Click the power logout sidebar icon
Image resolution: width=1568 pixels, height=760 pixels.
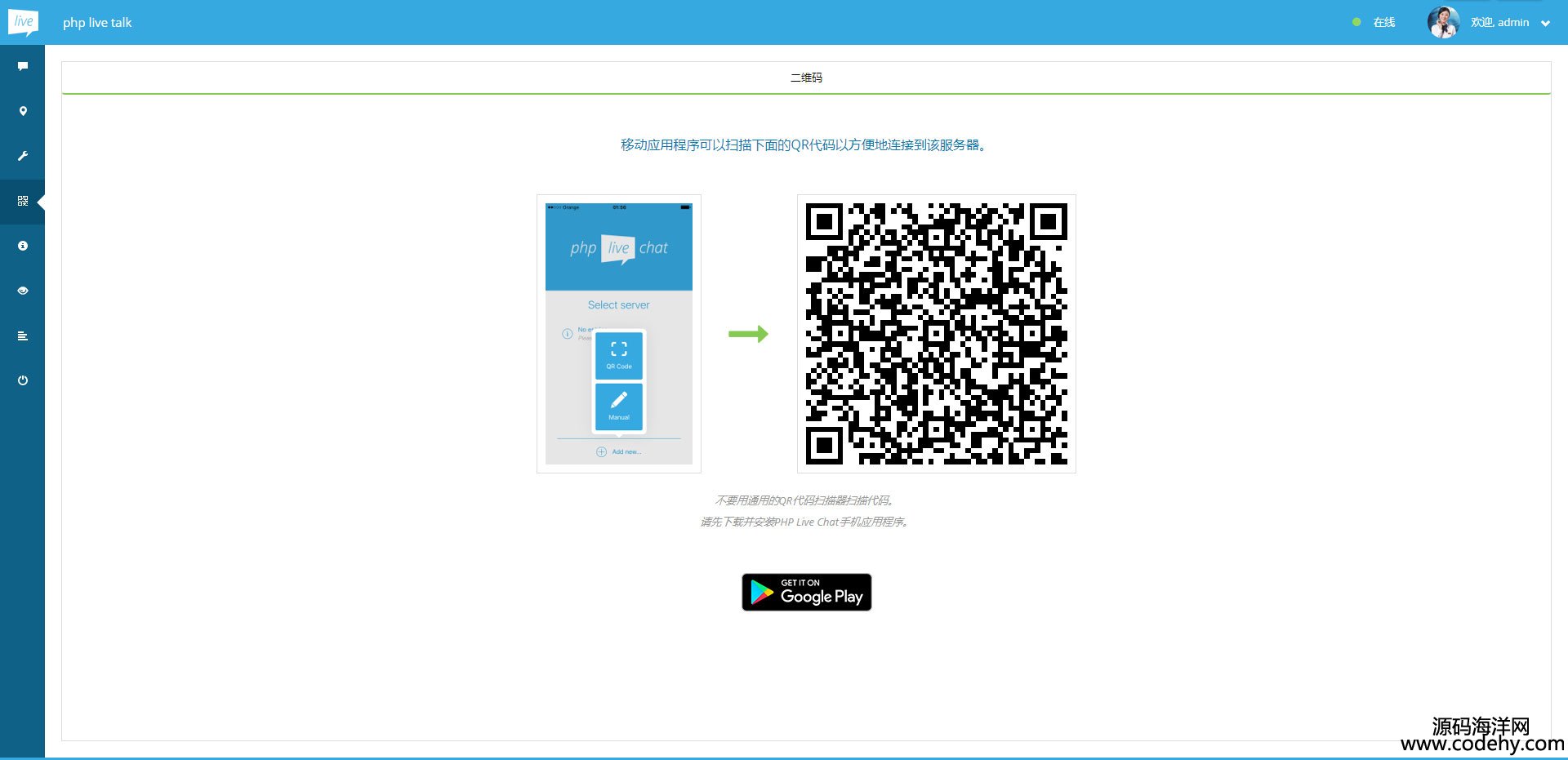pyautogui.click(x=23, y=380)
